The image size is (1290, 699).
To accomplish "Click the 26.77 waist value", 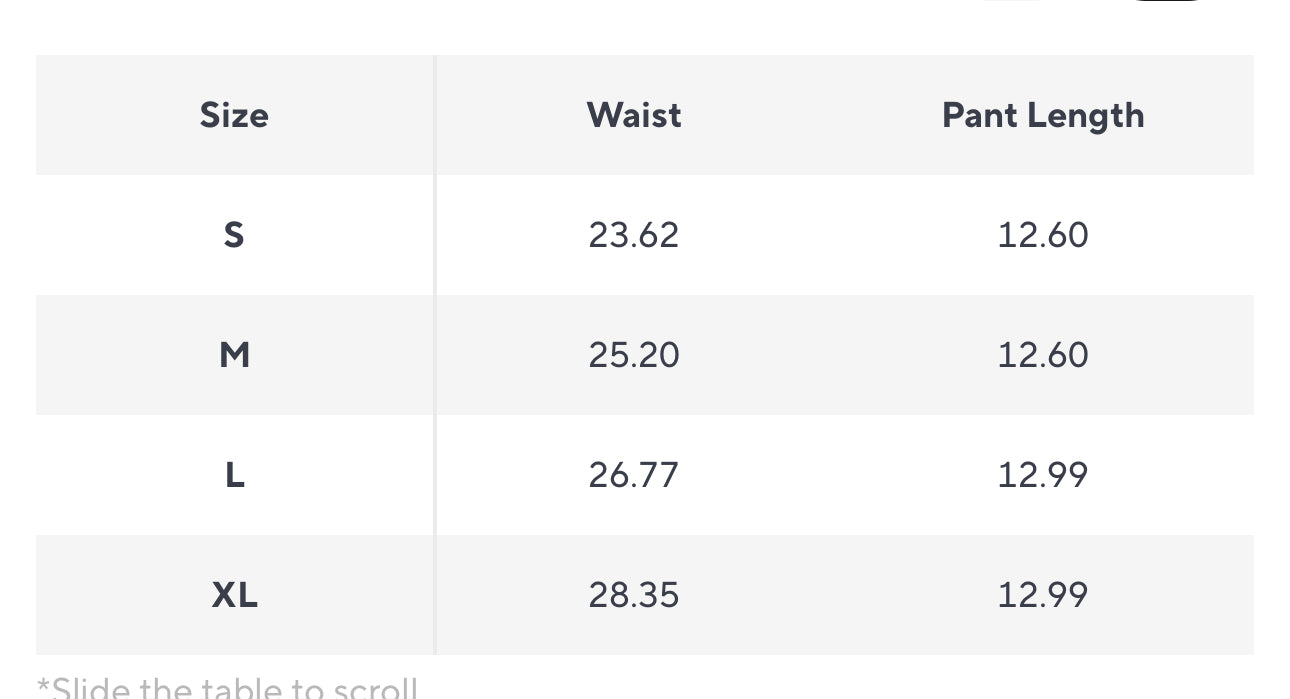I will [634, 475].
